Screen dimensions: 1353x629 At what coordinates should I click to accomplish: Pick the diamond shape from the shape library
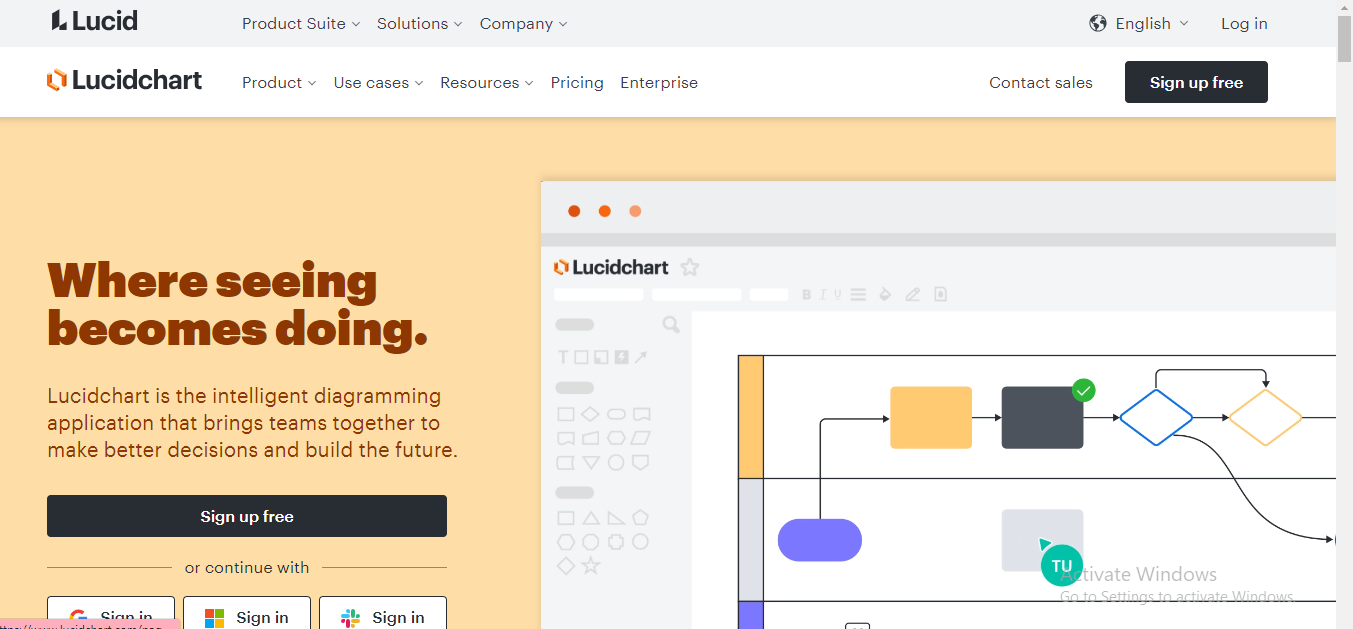pyautogui.click(x=589, y=413)
